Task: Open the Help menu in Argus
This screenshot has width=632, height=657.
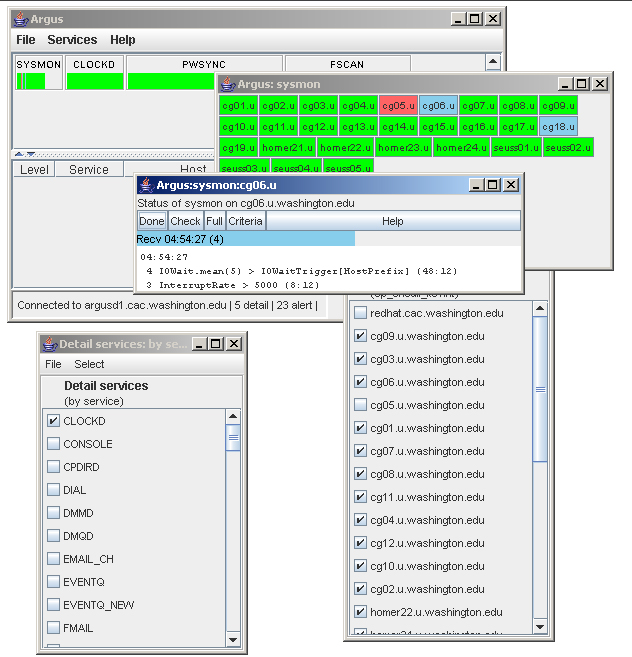Action: [x=122, y=40]
